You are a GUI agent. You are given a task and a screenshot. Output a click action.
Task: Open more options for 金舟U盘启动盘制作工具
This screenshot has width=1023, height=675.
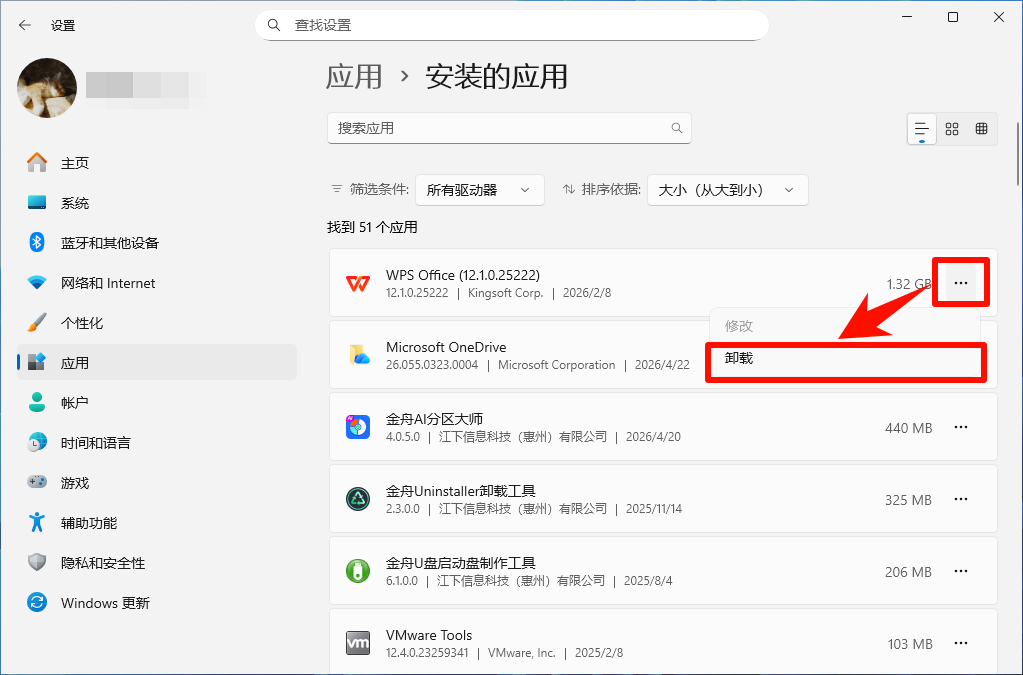coord(961,571)
